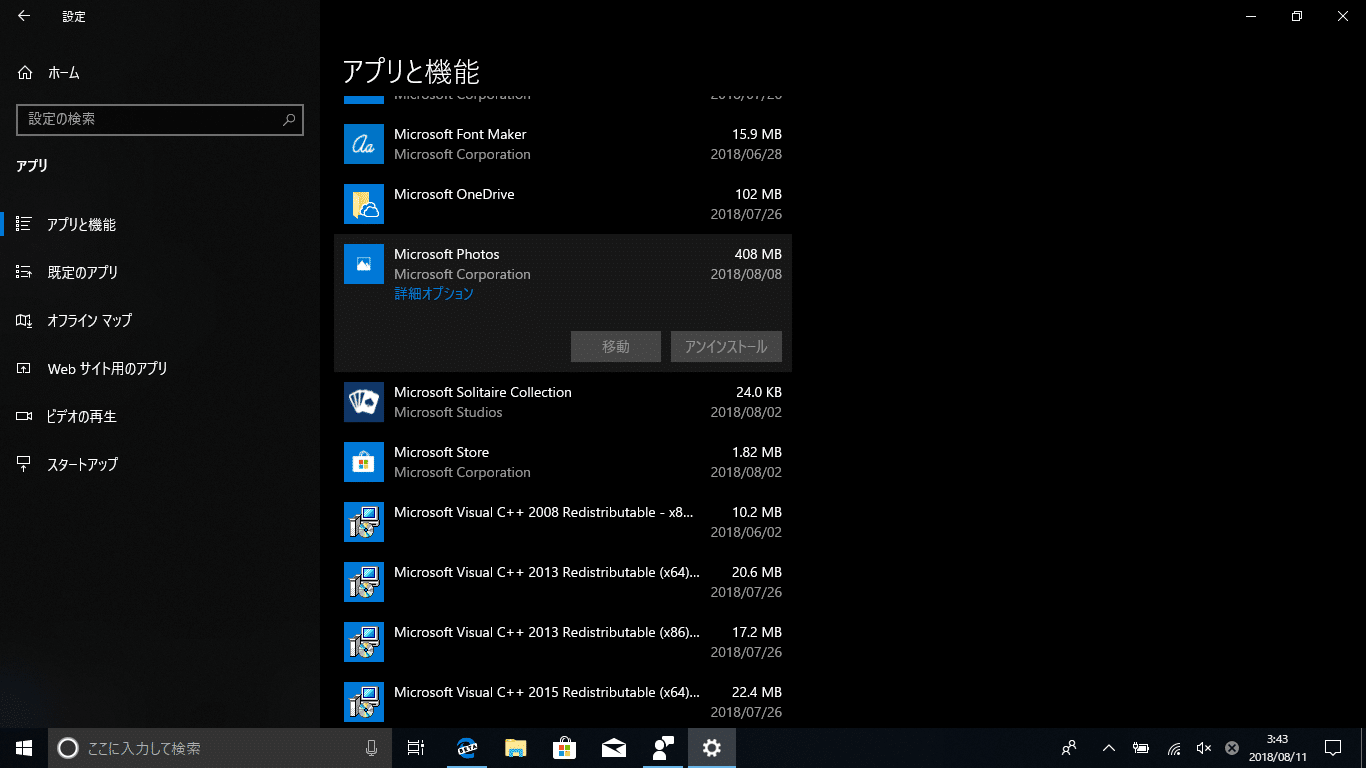Image resolution: width=1366 pixels, height=768 pixels.
Task: Click the Cortana search box in taskbar
Action: click(220, 748)
